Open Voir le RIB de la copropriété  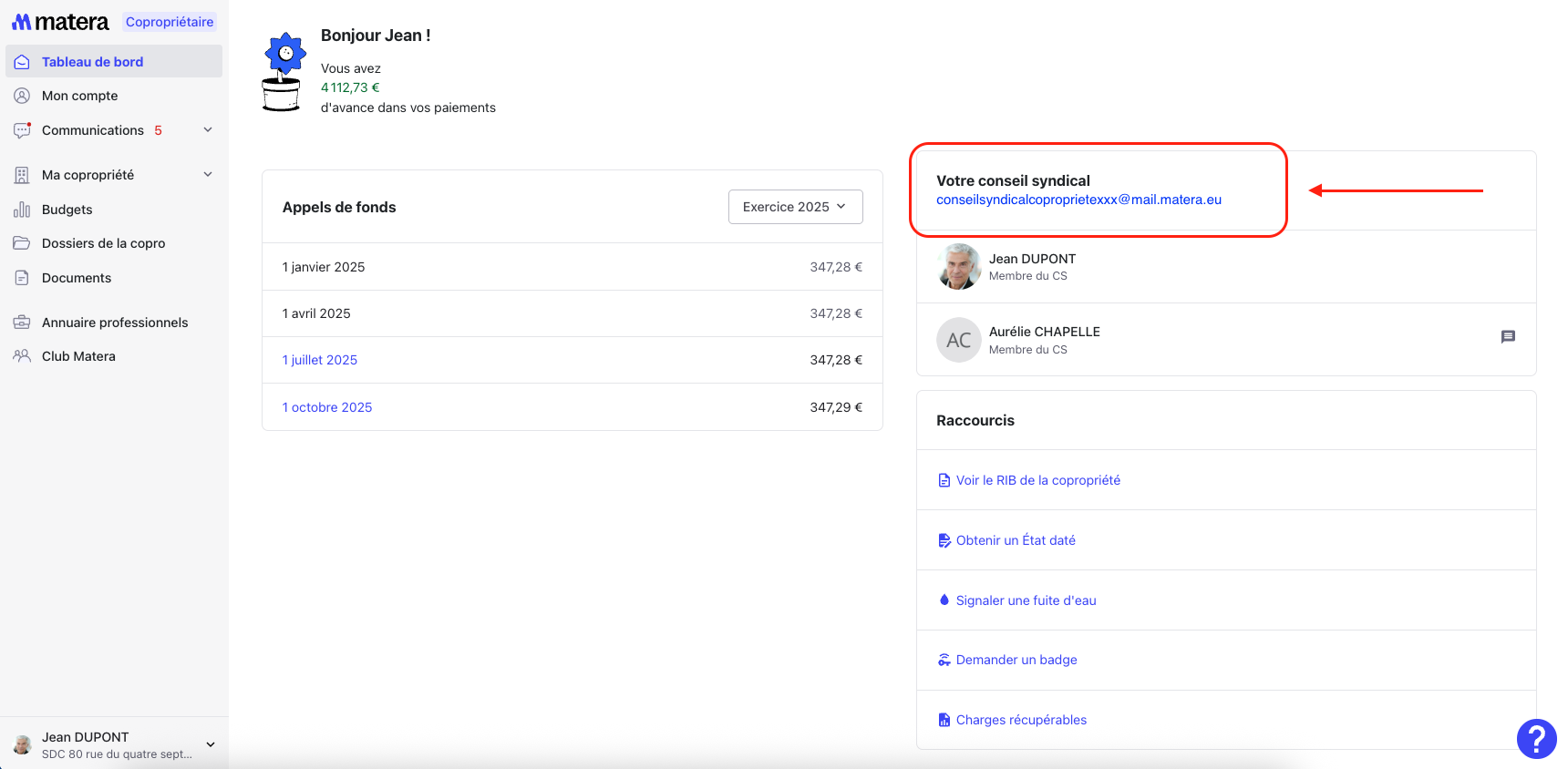click(1037, 480)
